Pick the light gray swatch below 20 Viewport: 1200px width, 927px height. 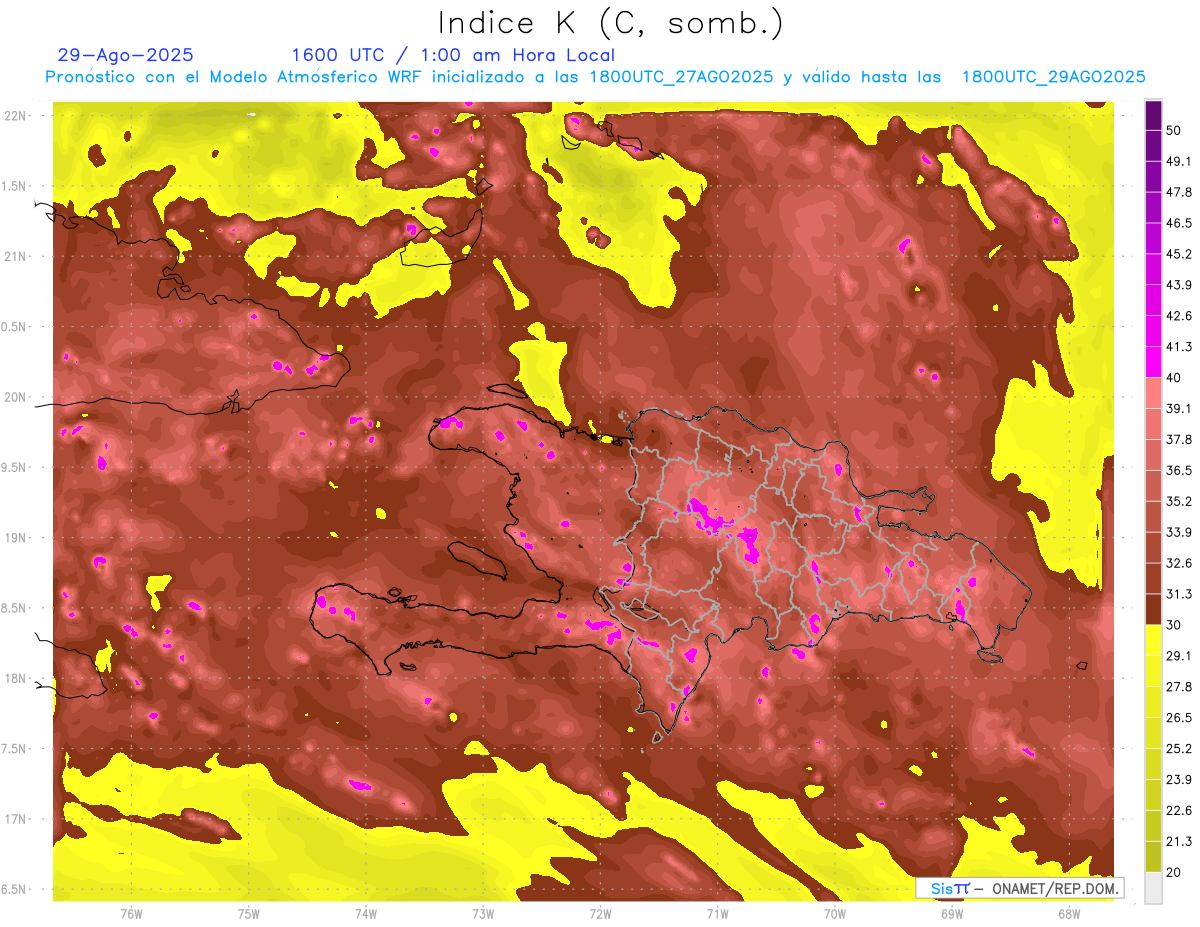pyautogui.click(x=1153, y=888)
